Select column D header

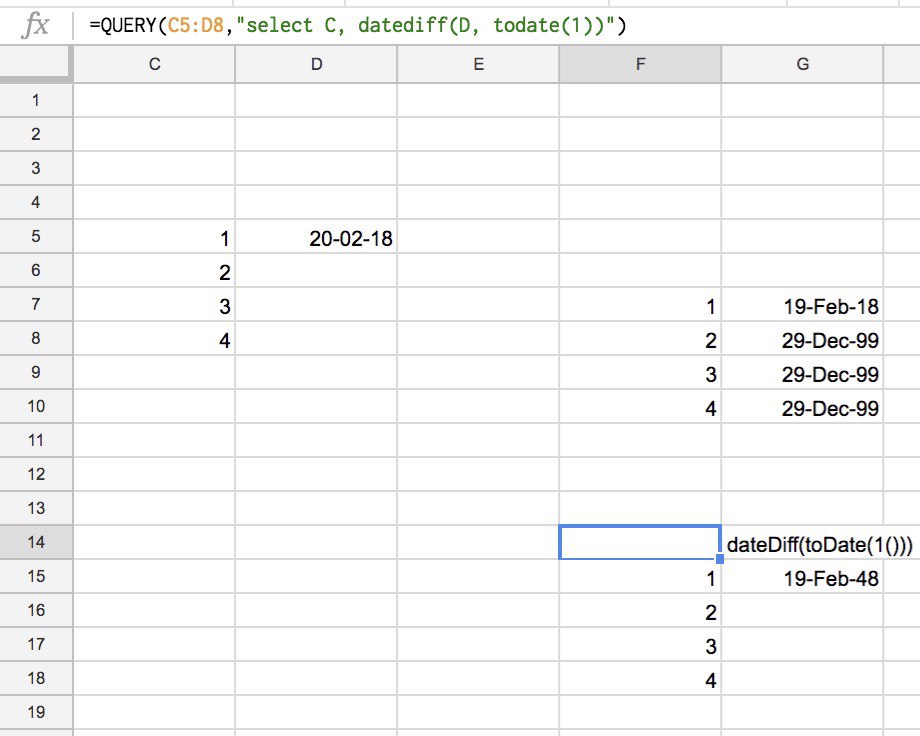pyautogui.click(x=316, y=64)
